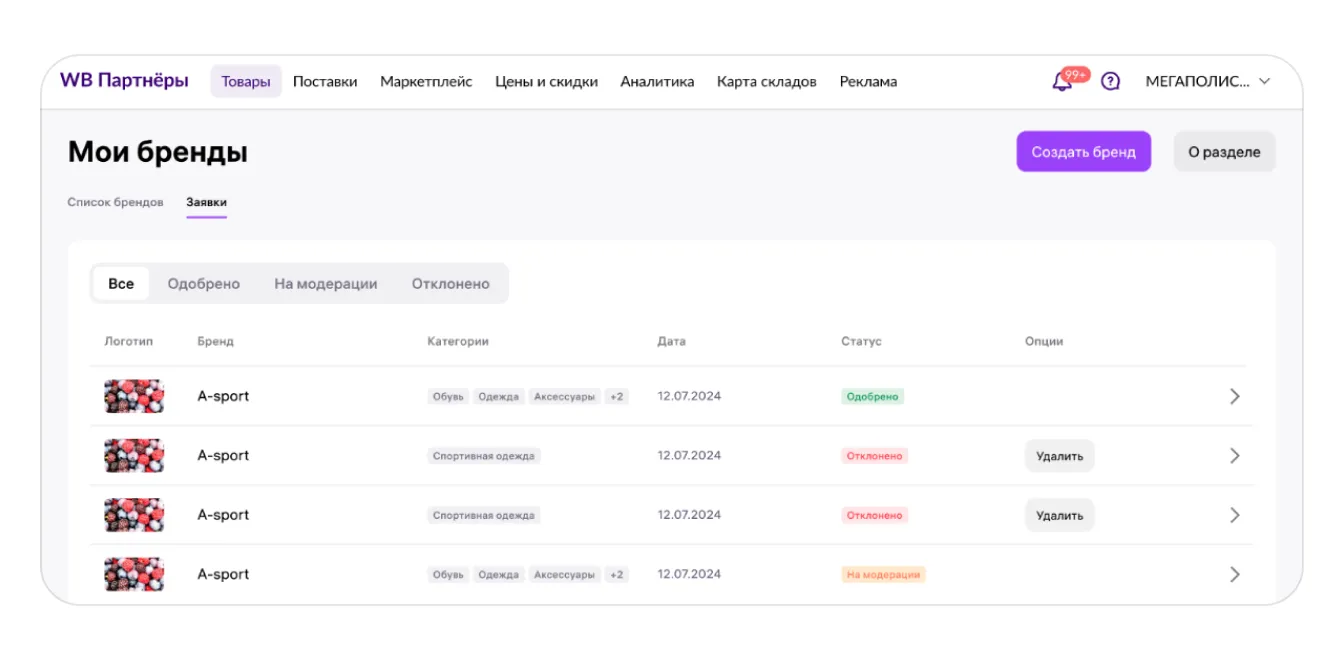The width and height of the screenshot is (1344, 660).
Task: Go to the Аналитика menu
Action: (657, 82)
